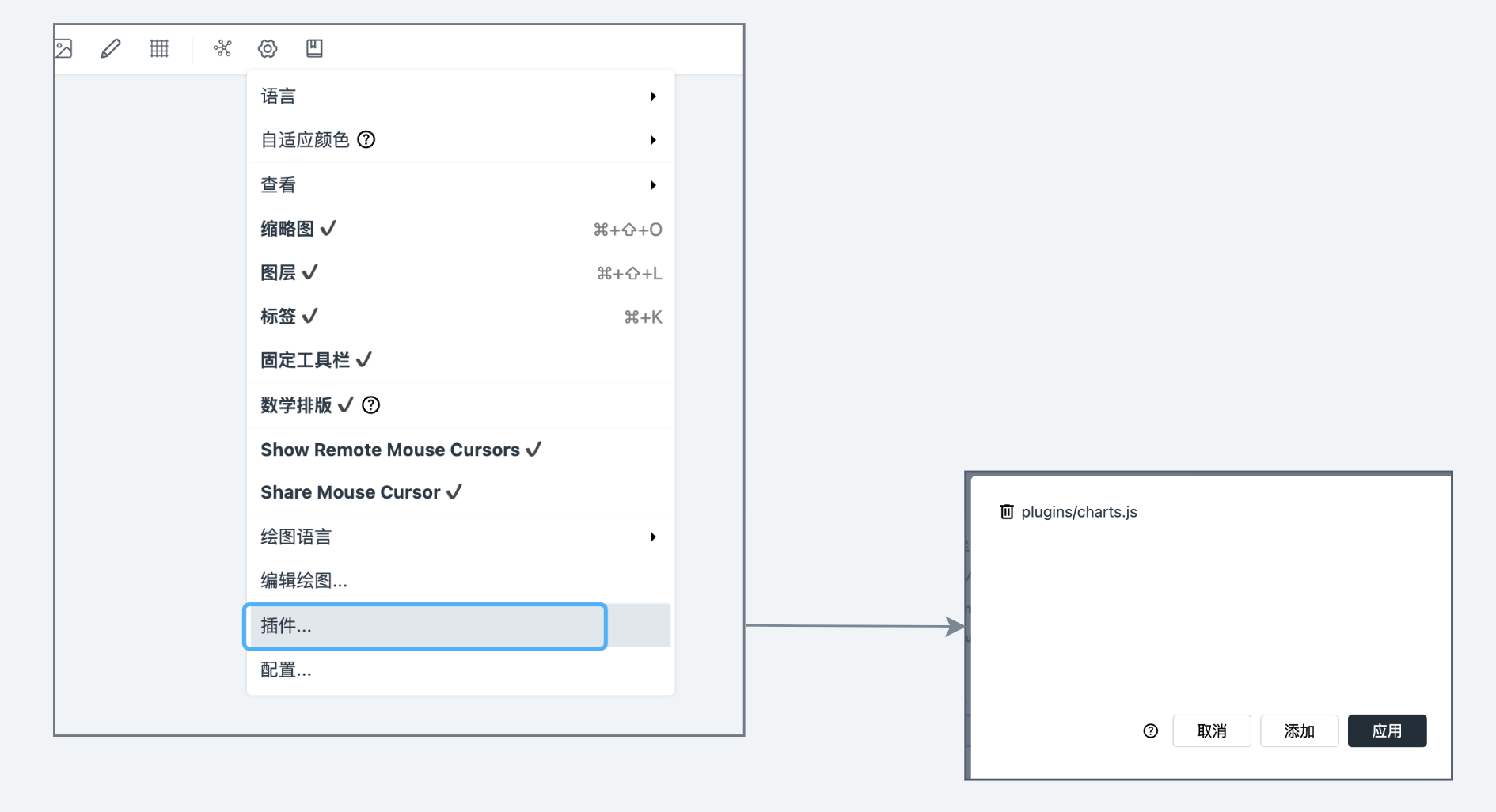Click help icon next to 取消 button
This screenshot has width=1496, height=812.
click(1151, 731)
